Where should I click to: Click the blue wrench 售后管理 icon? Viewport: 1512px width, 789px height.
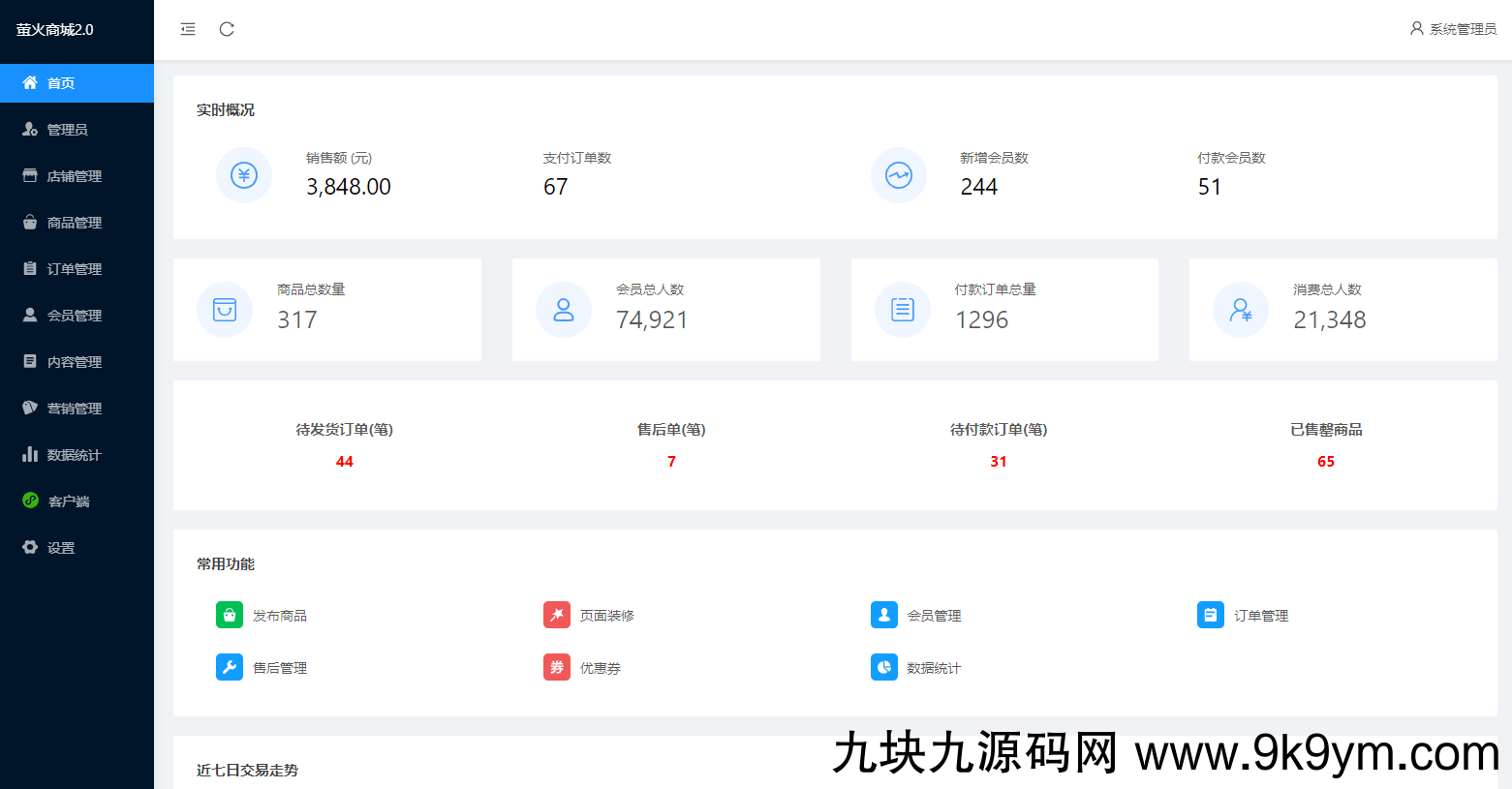pos(230,667)
